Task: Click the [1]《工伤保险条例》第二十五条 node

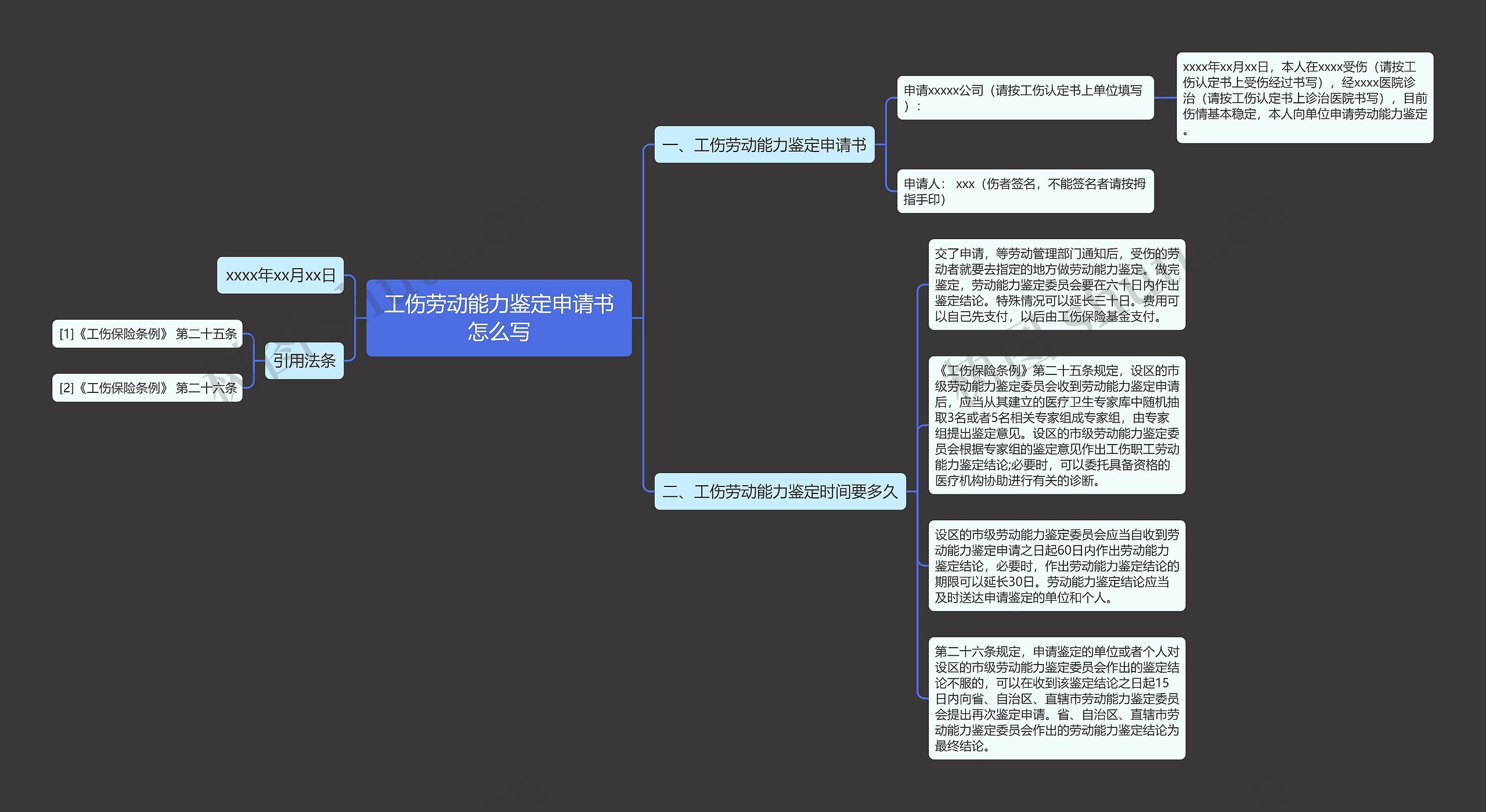Action: (147, 334)
